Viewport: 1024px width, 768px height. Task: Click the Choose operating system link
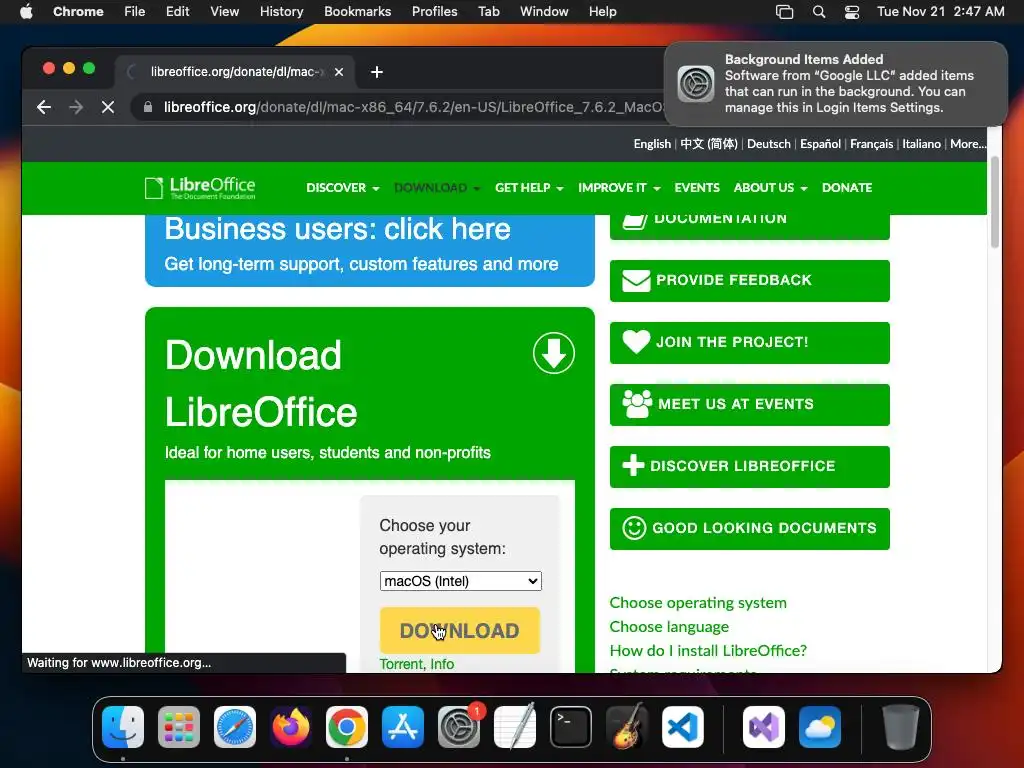(x=698, y=603)
